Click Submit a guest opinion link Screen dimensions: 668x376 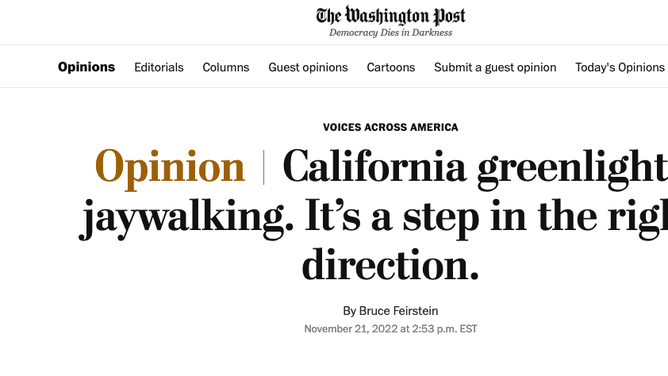click(x=495, y=67)
